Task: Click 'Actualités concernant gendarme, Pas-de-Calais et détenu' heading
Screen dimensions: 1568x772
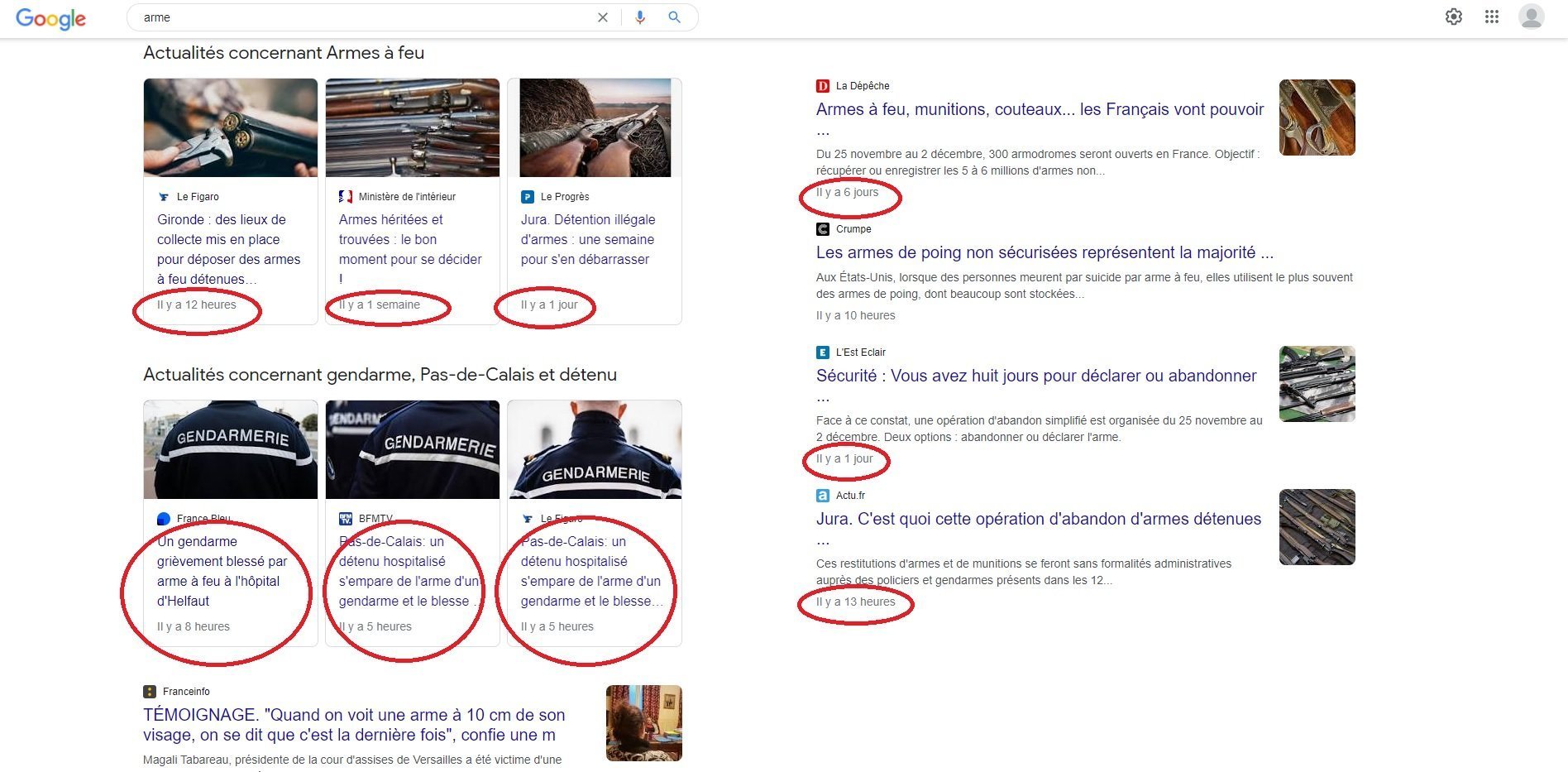Action: pos(380,375)
